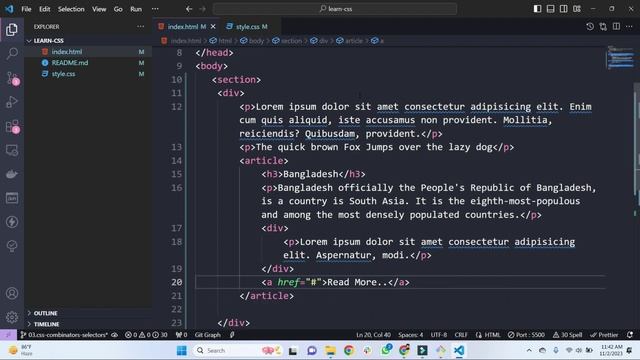Expand the OUTLINE section
The width and height of the screenshot is (640, 360).
pos(88,313)
